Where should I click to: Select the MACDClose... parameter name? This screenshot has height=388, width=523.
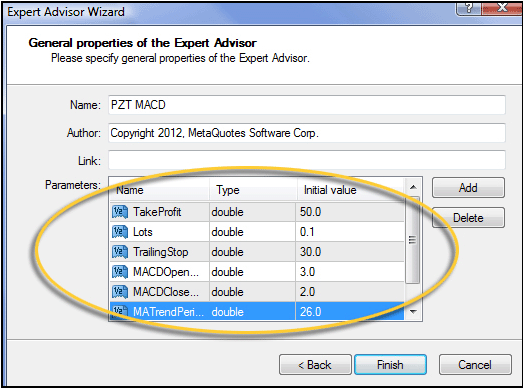[x=166, y=292]
